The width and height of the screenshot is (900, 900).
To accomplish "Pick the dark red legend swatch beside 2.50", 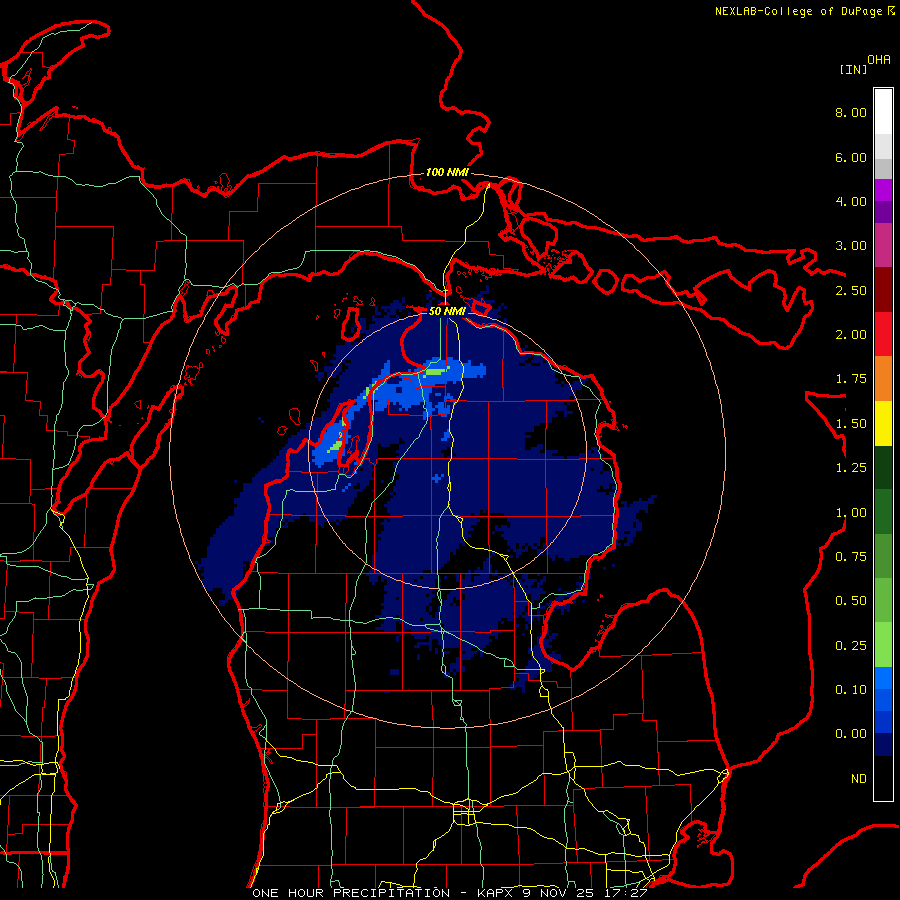I will [x=883, y=290].
